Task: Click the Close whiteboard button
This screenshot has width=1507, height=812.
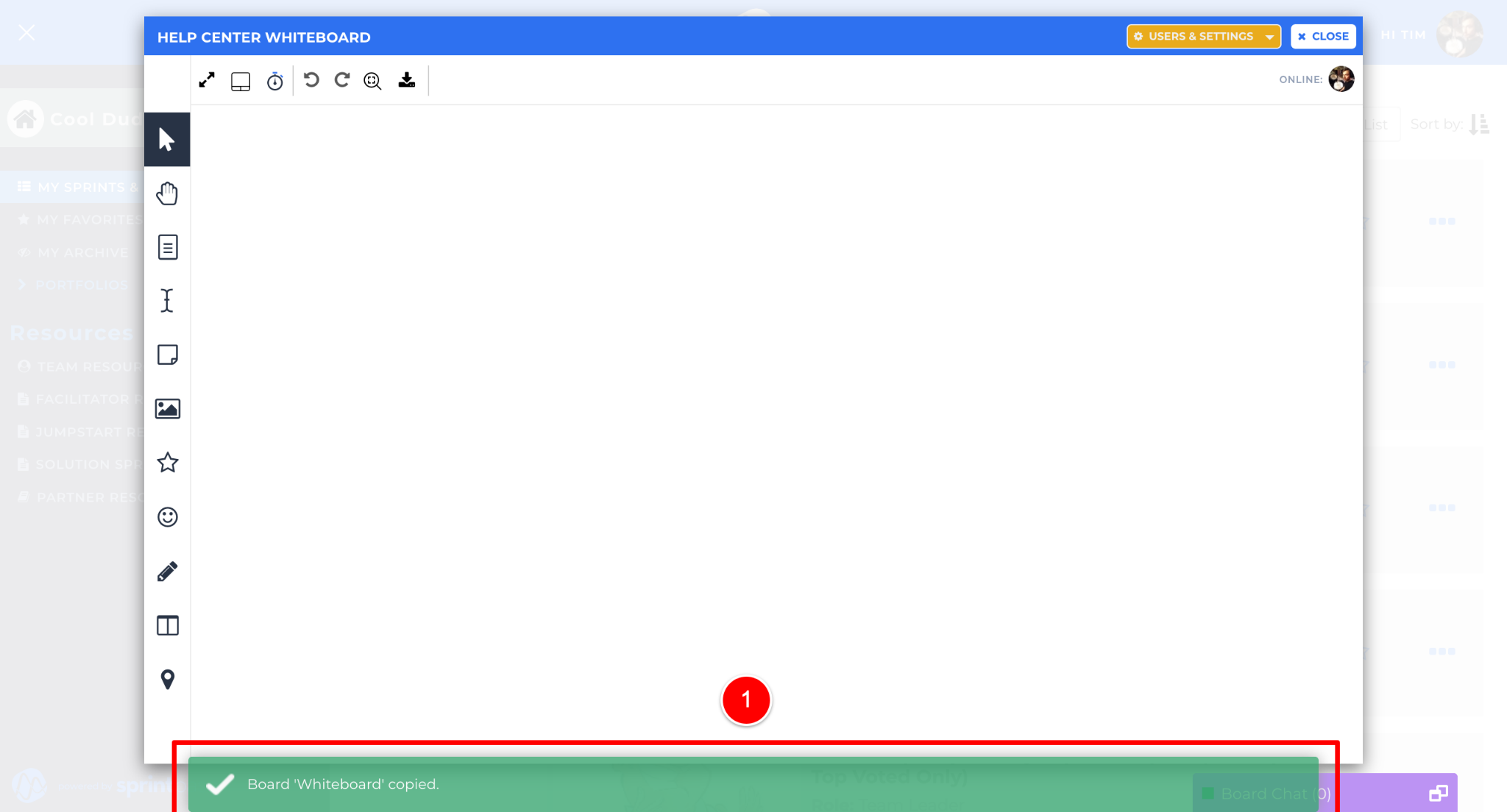Action: (1322, 36)
